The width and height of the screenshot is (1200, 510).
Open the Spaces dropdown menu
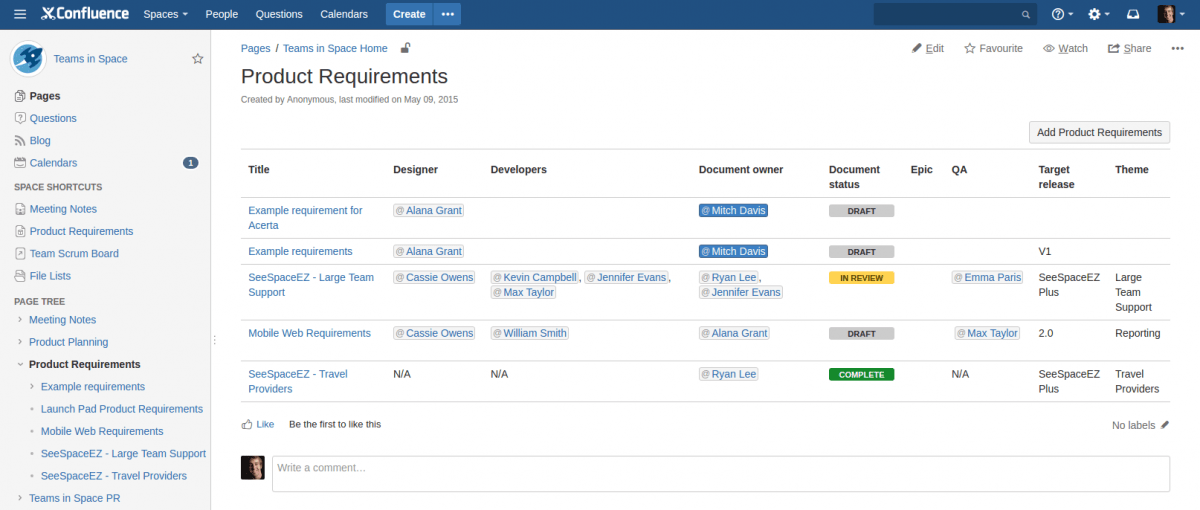[165, 14]
